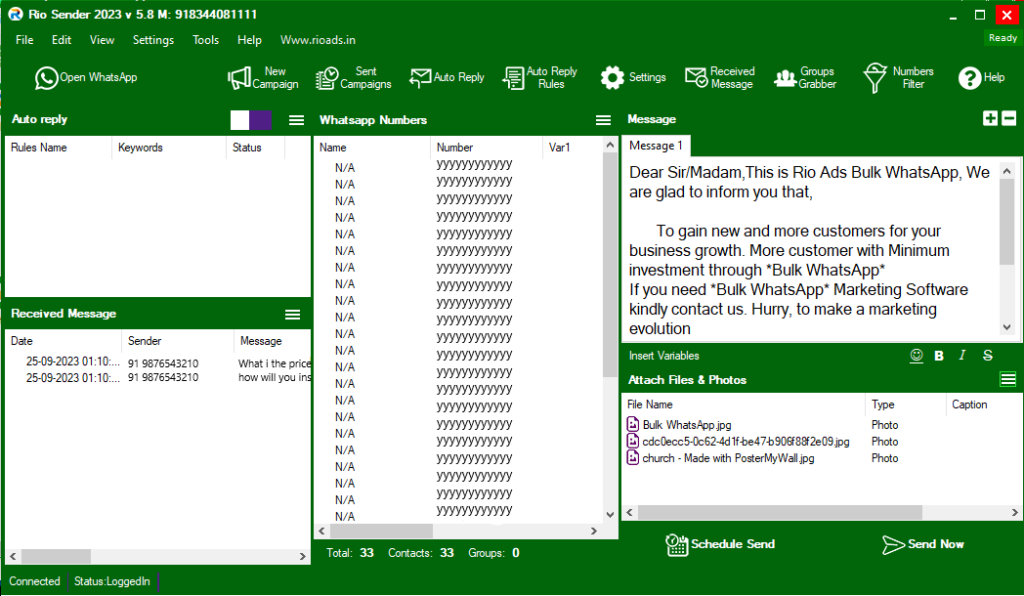Click the Rio Sender app logo
The height and width of the screenshot is (596, 1024).
tap(15, 14)
